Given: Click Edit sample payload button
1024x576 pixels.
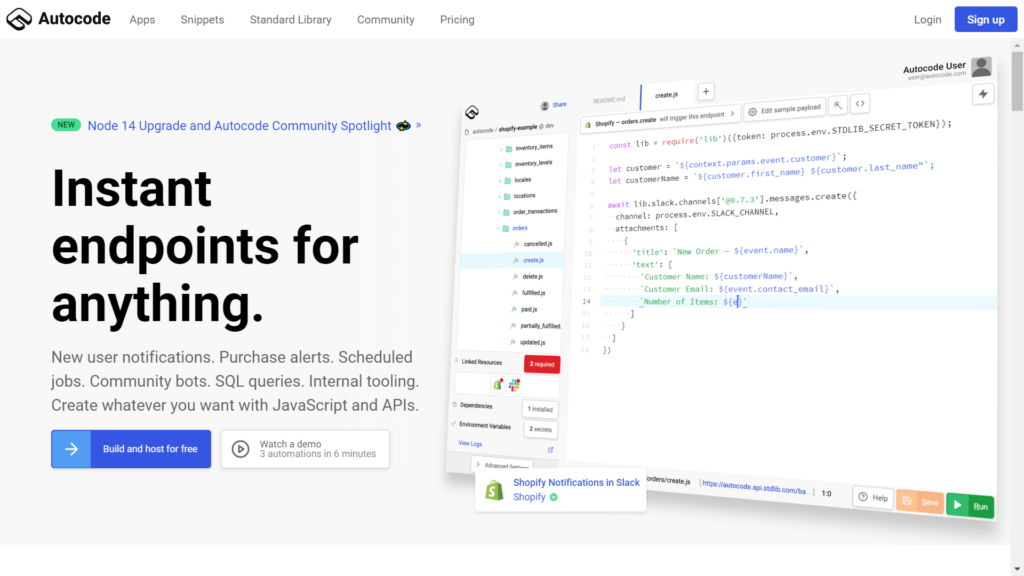Looking at the screenshot, I should pyautogui.click(x=784, y=109).
